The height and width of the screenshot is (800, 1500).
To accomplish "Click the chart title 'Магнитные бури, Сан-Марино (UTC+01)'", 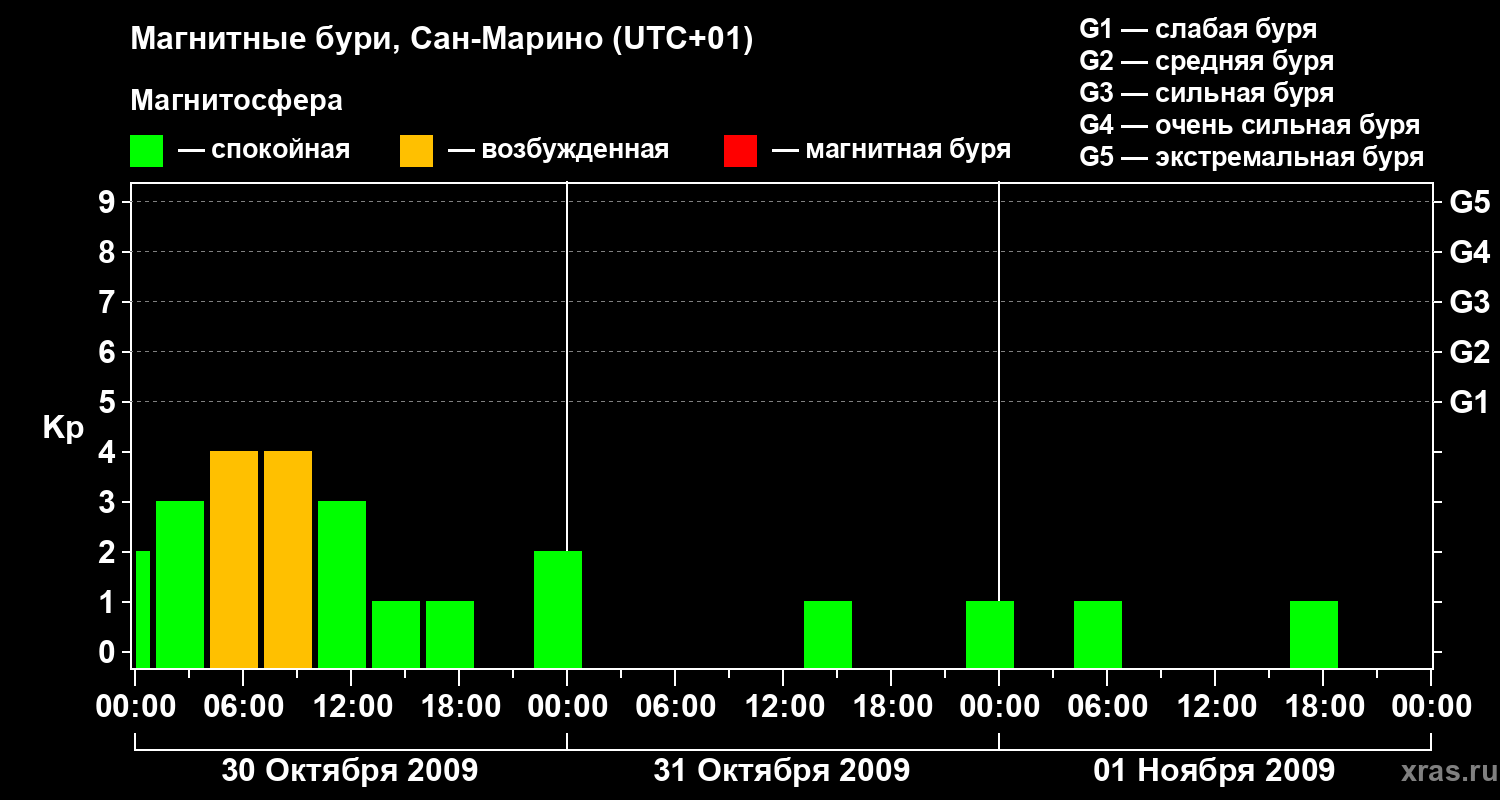I will (442, 40).
